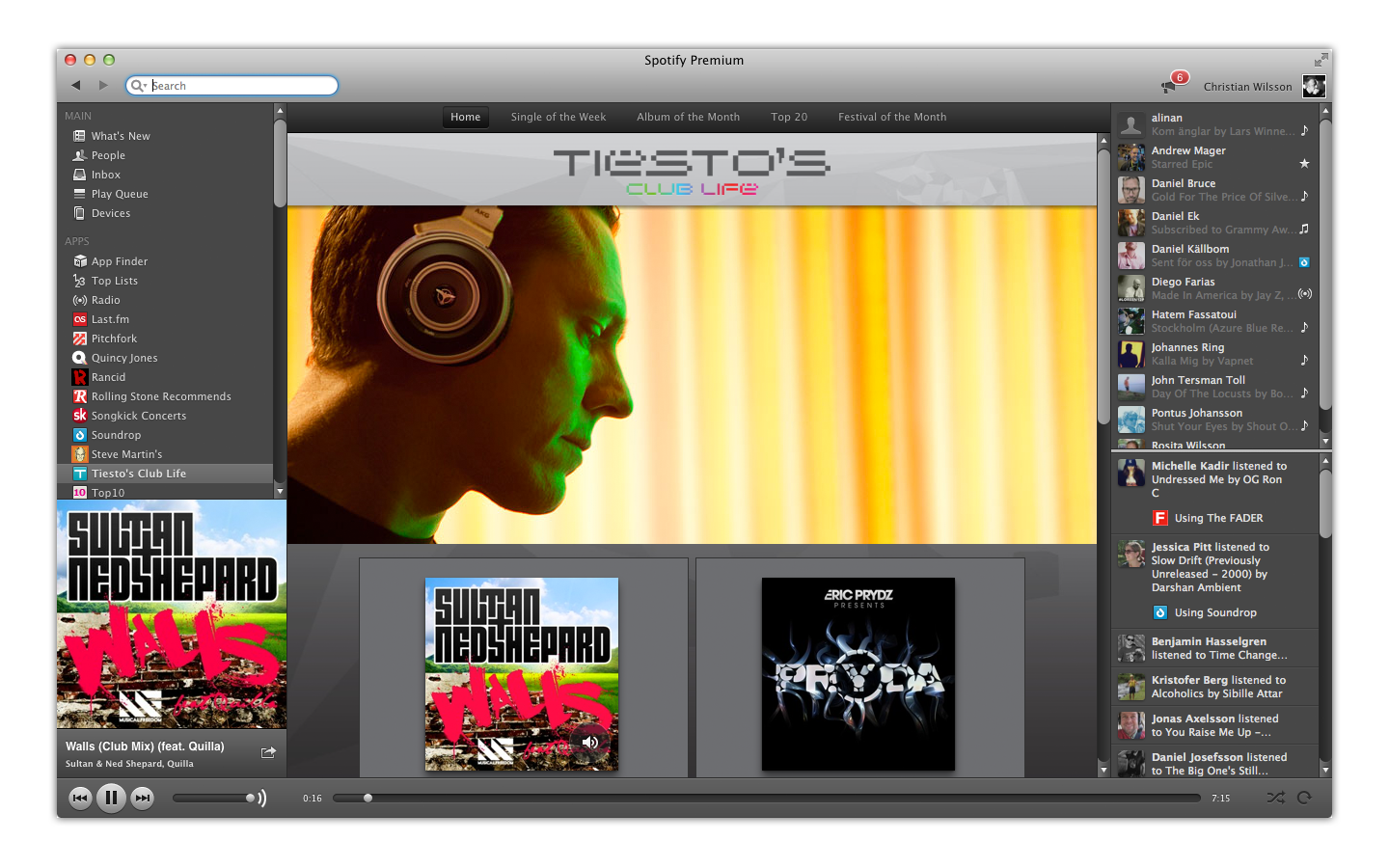
Task: Click speaker overlay on Walls album cover
Action: point(589,742)
